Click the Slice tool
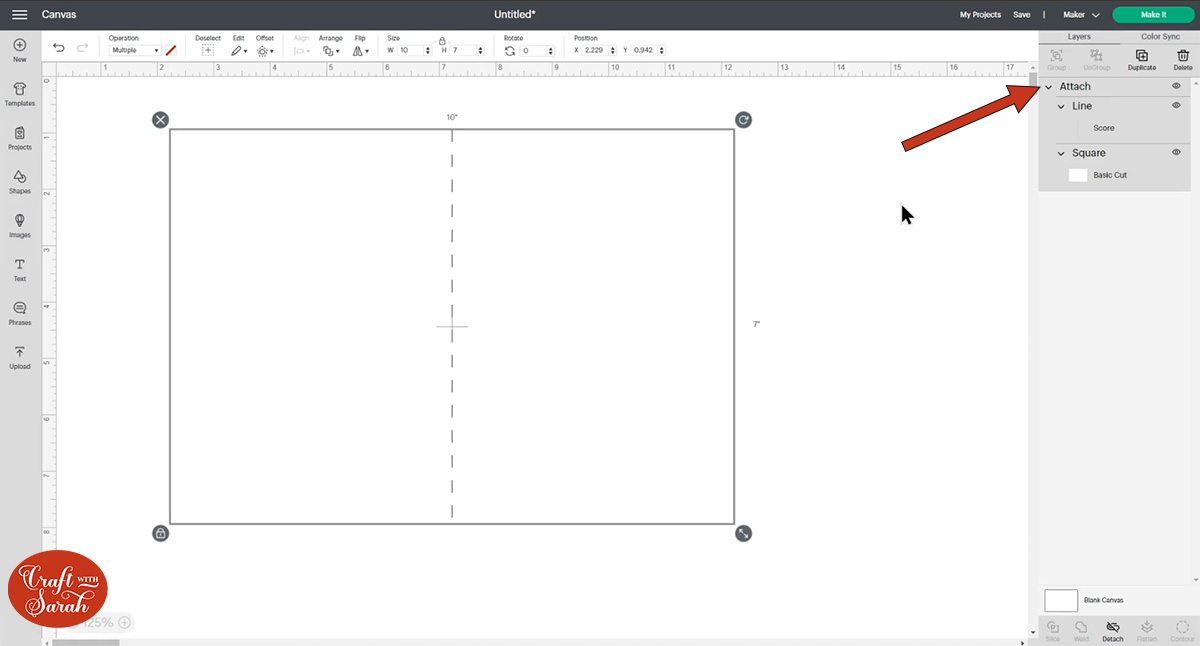Image resolution: width=1200 pixels, height=646 pixels. click(1052, 630)
